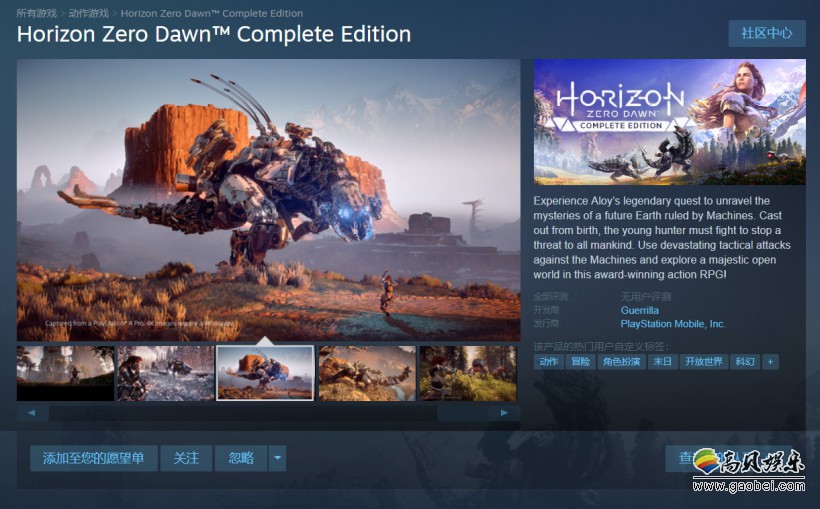Click the screenshot strip scrollbar track
Viewport: 820px width, 509px height.
[268, 413]
